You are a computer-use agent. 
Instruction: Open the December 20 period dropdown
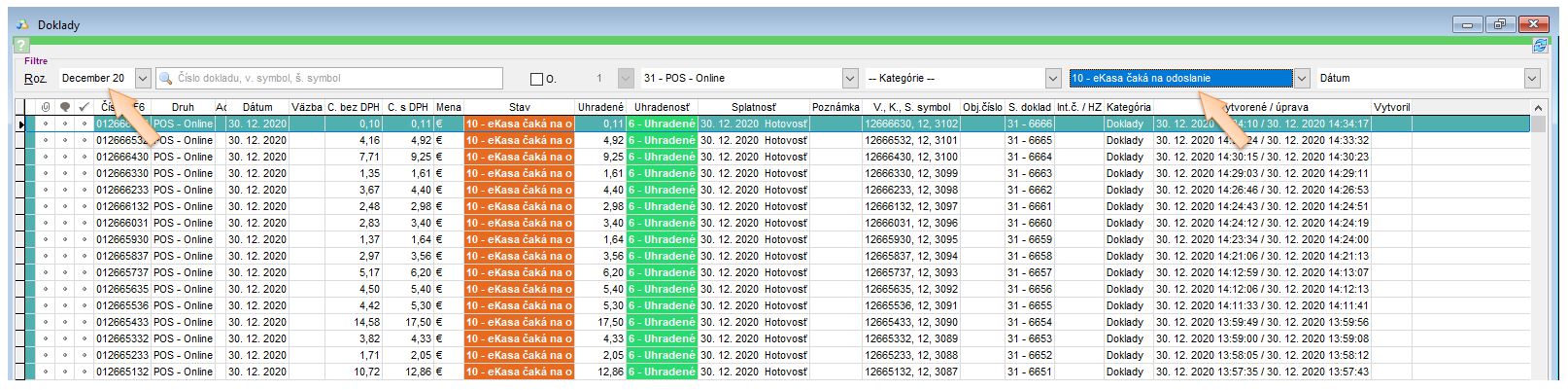click(x=143, y=78)
